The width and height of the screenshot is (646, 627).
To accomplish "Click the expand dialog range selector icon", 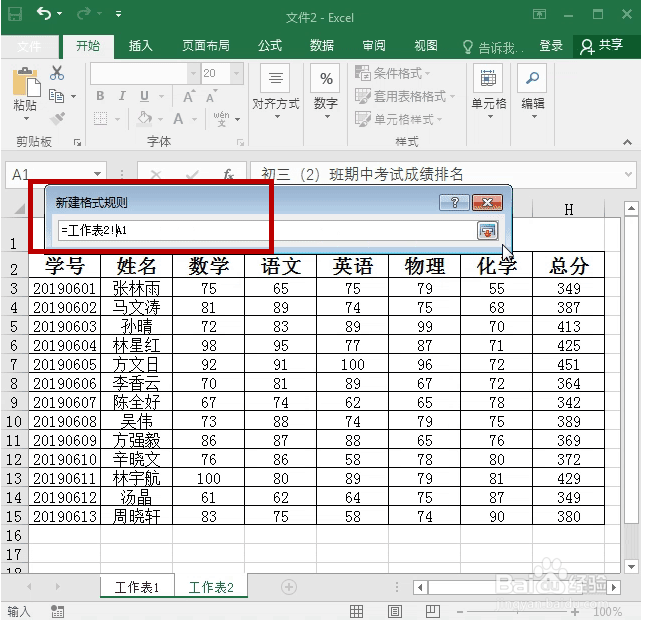I will [487, 231].
